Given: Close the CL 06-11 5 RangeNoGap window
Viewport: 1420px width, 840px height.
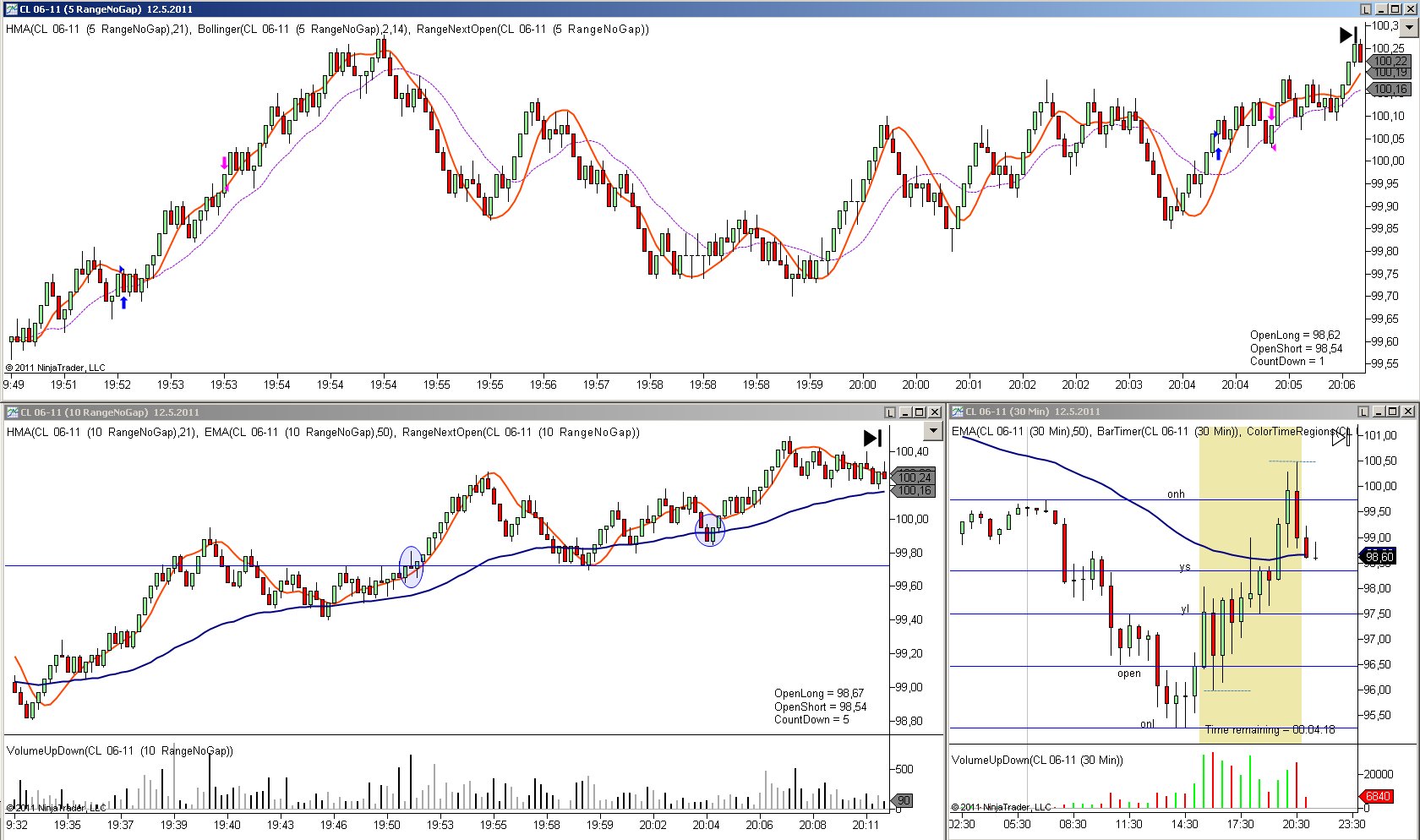Looking at the screenshot, I should (x=1410, y=9).
